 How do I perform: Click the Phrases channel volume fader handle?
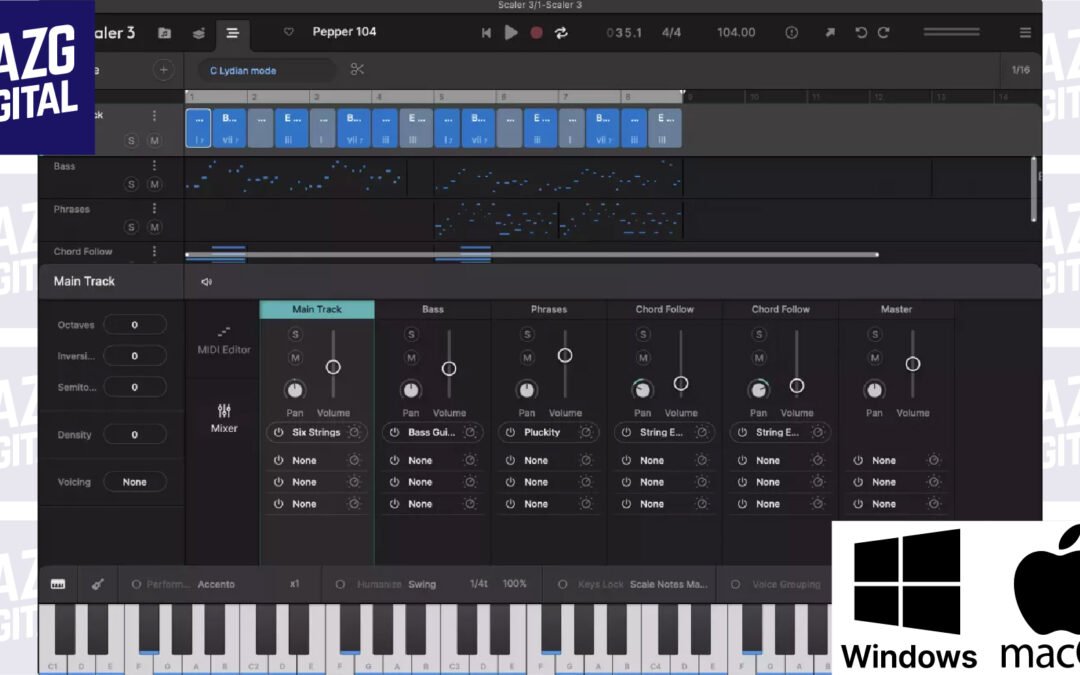tap(565, 355)
